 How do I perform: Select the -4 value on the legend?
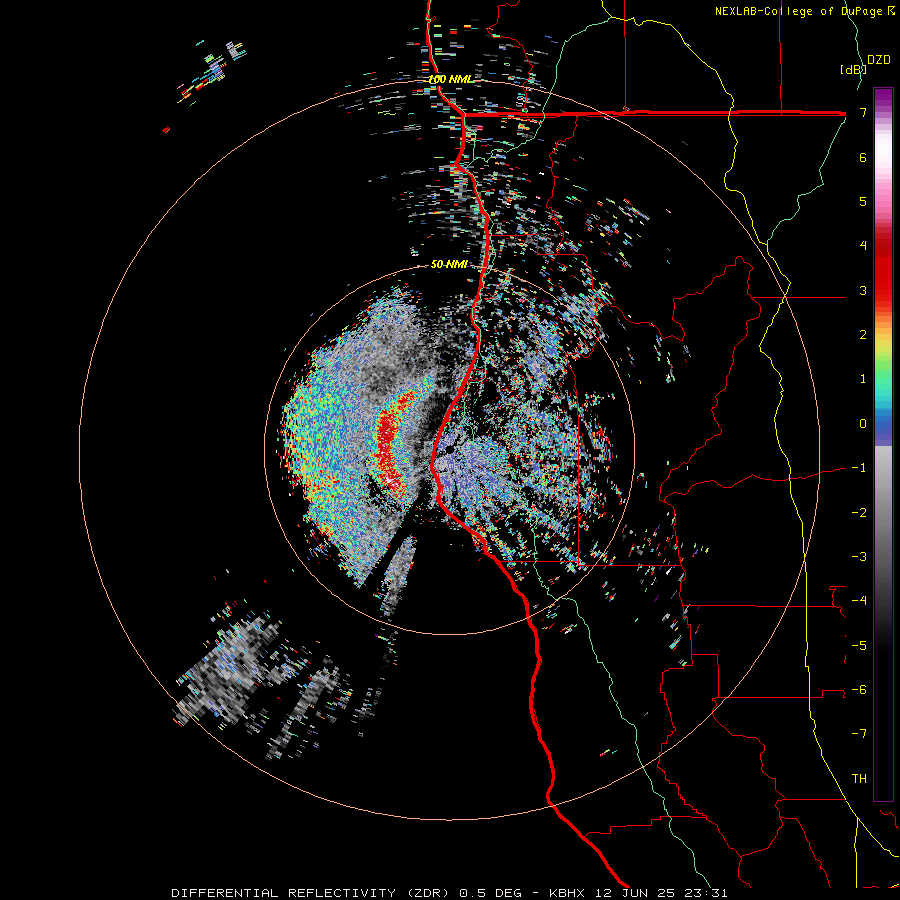(x=859, y=600)
